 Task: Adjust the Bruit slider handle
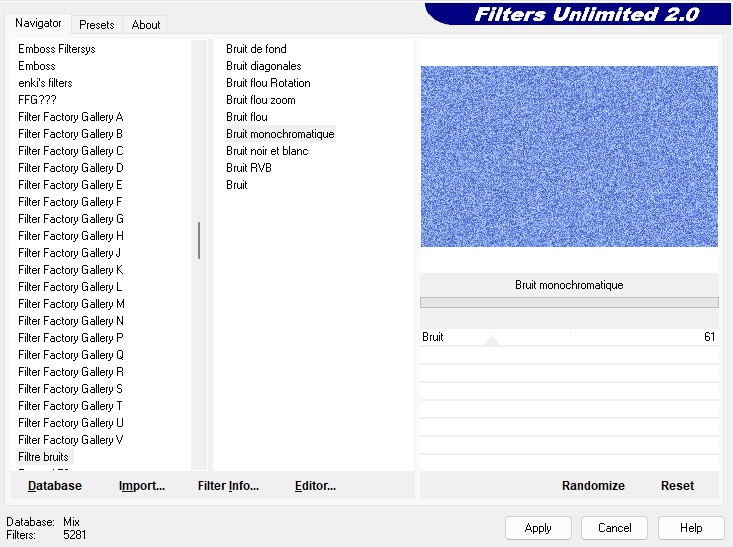click(491, 341)
